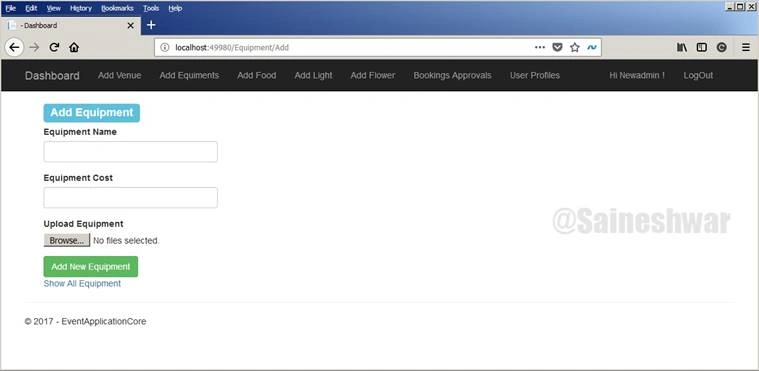
Task: Navigate to Add Food
Action: pos(257,76)
